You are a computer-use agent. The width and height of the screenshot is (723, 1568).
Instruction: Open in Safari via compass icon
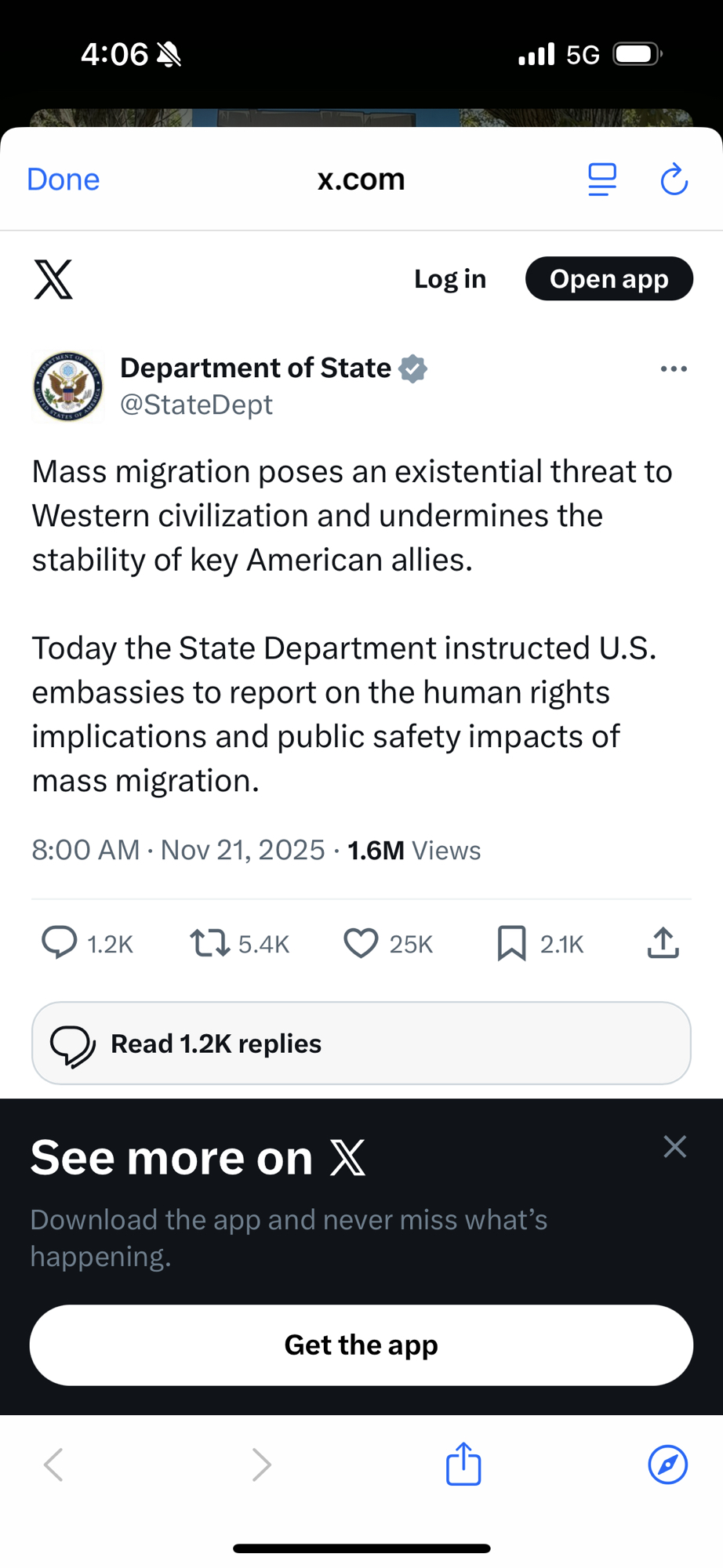pyautogui.click(x=667, y=1465)
